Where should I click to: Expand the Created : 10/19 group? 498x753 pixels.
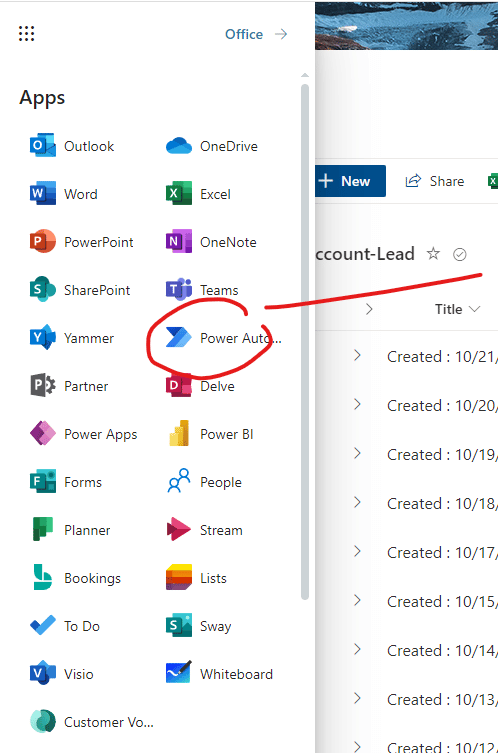click(357, 453)
